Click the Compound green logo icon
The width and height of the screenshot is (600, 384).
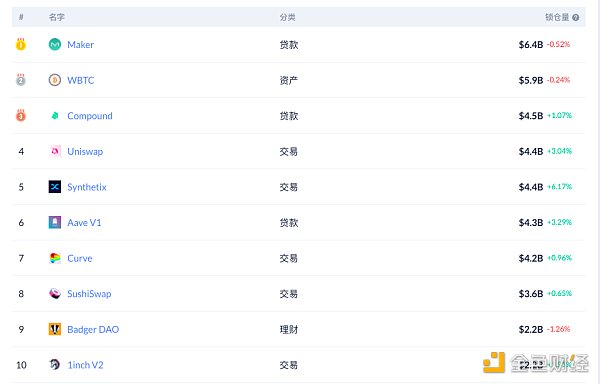point(55,116)
